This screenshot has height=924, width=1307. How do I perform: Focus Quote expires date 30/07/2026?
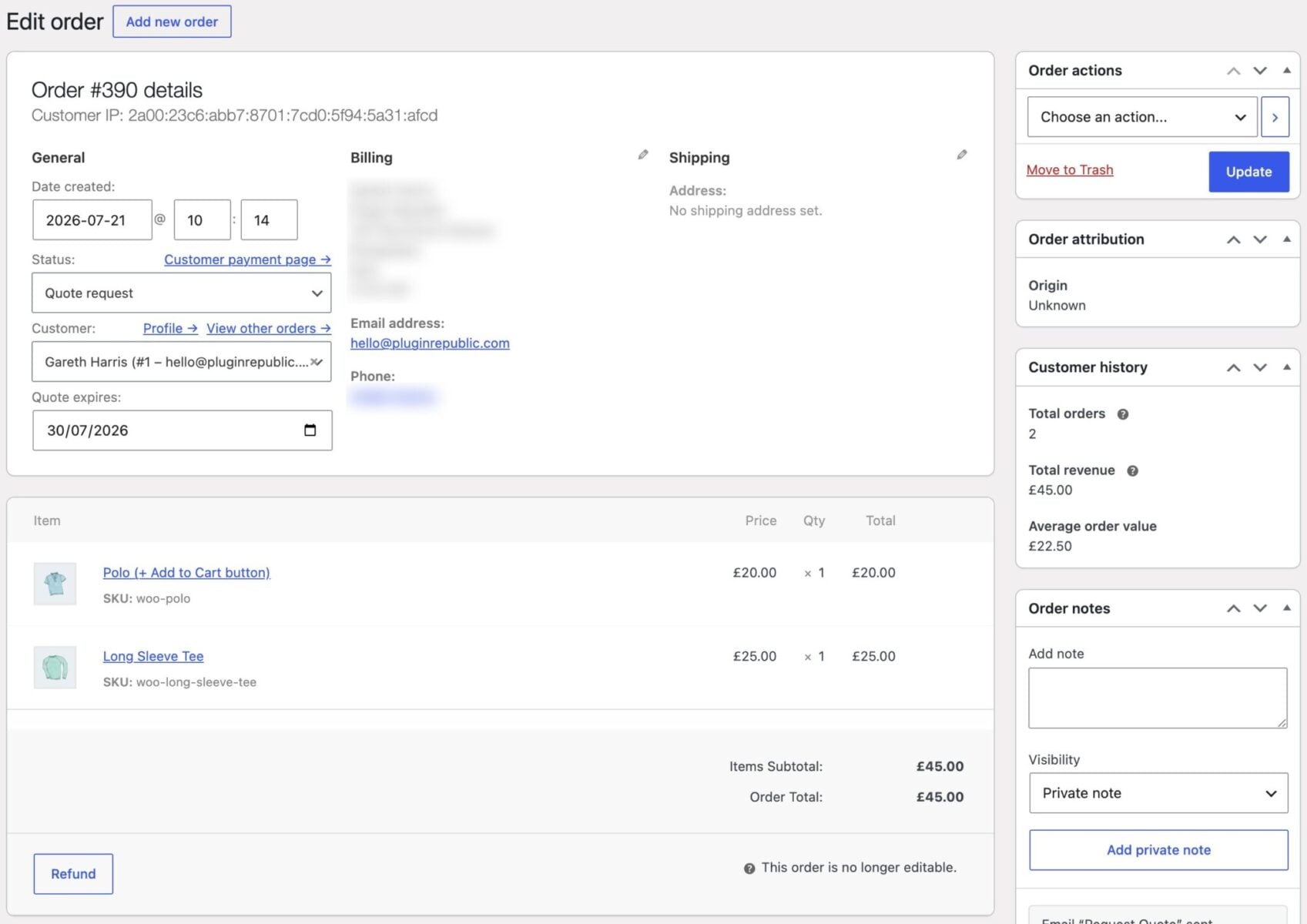(x=183, y=430)
